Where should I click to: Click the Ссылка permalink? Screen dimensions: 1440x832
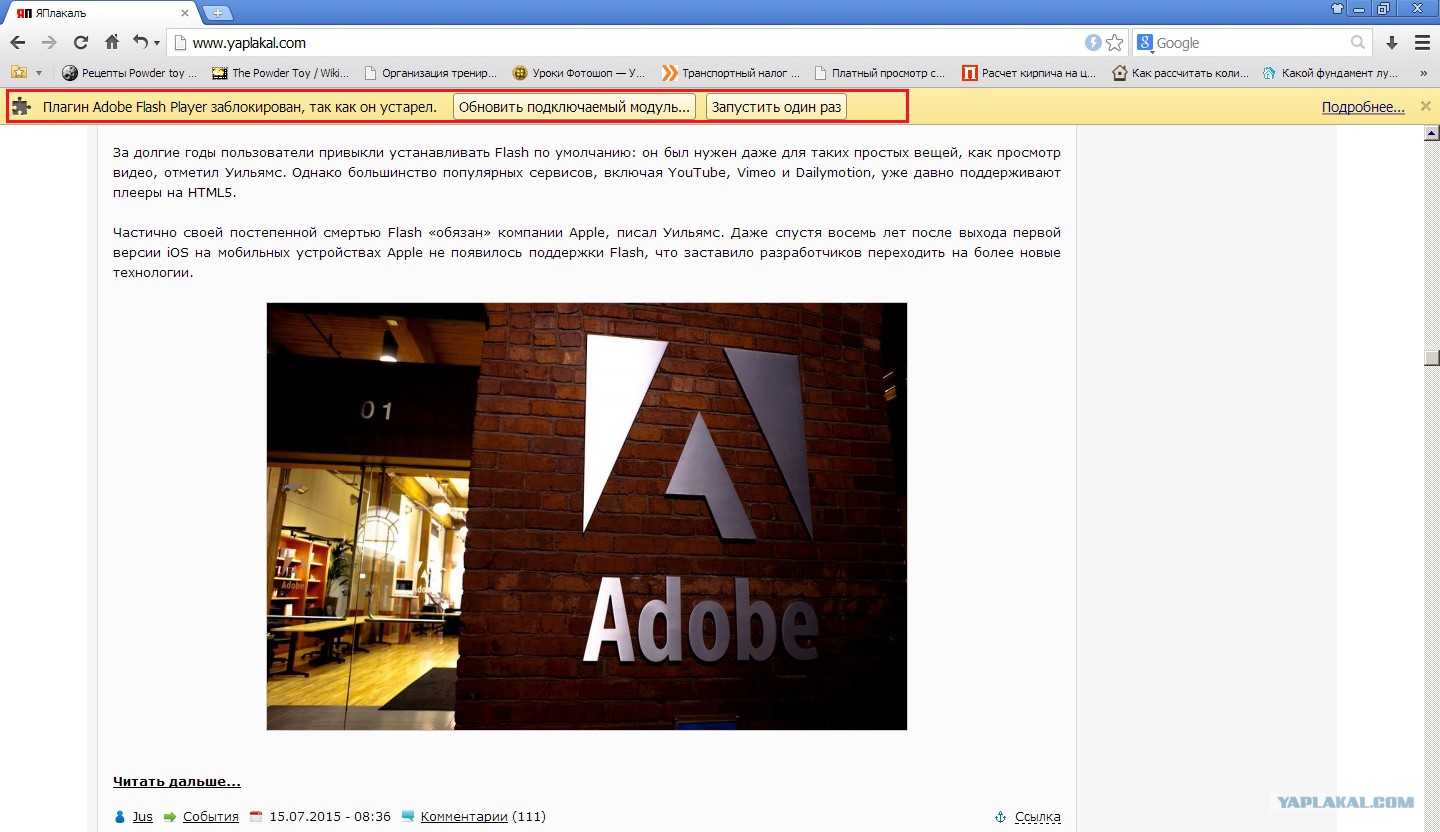coord(1038,817)
